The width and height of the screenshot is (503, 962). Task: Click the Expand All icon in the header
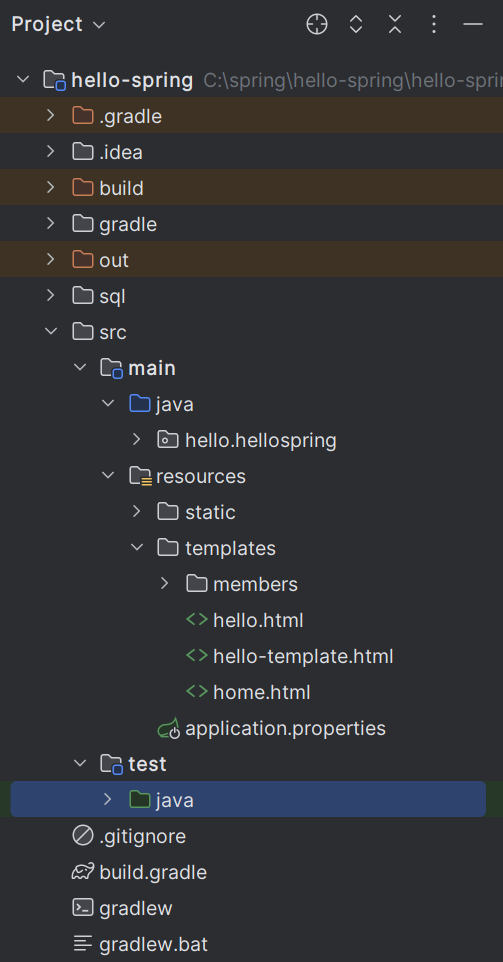[x=356, y=25]
